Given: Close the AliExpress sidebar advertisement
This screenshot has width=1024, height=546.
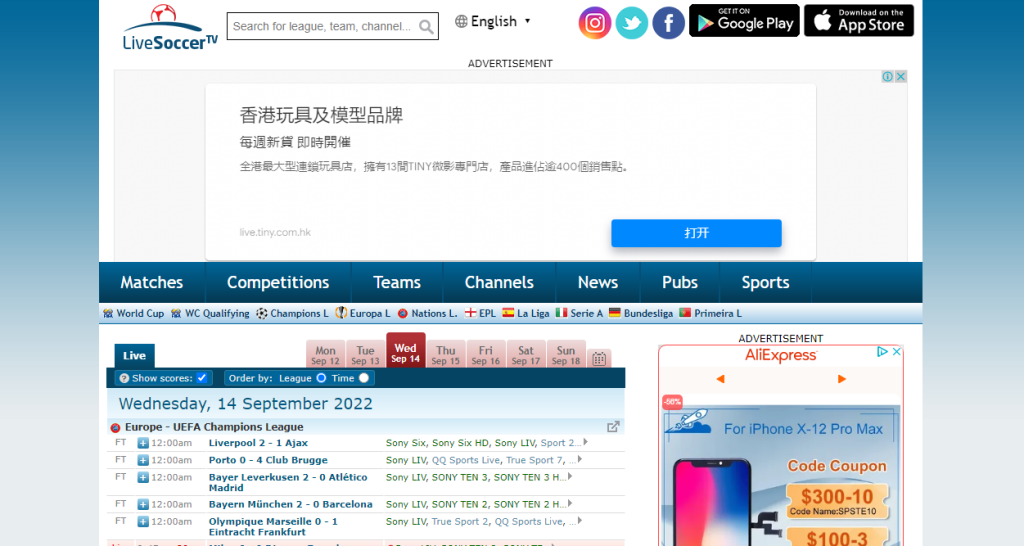Looking at the screenshot, I should click(897, 351).
